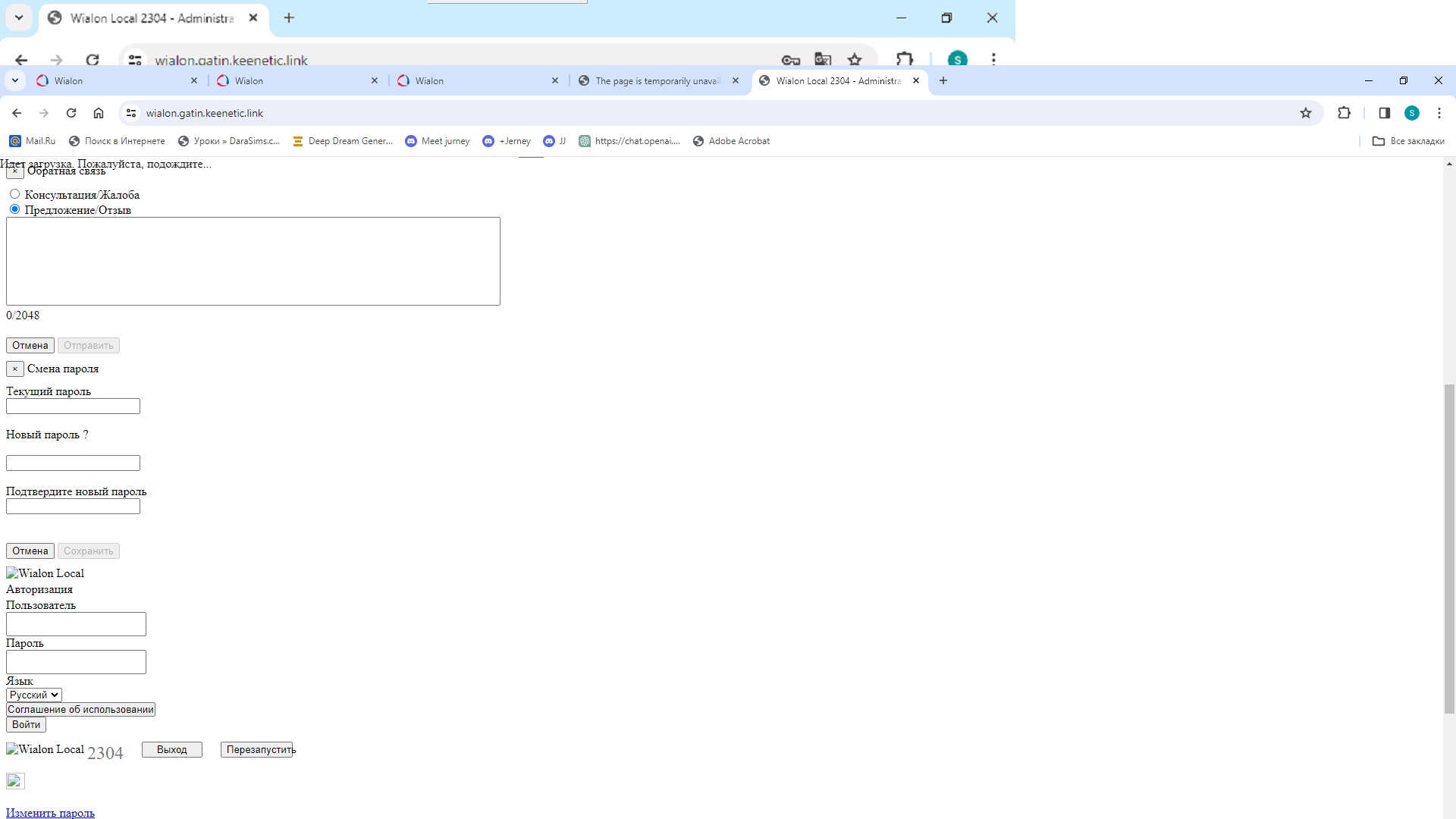Expand the Русский language dropdown
This screenshot has height=819, width=1456.
[x=34, y=695]
